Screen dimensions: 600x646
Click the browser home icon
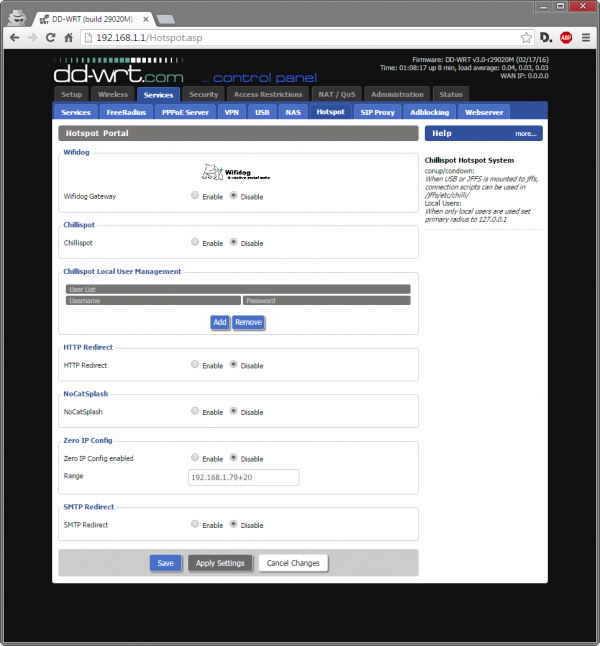[x=70, y=37]
